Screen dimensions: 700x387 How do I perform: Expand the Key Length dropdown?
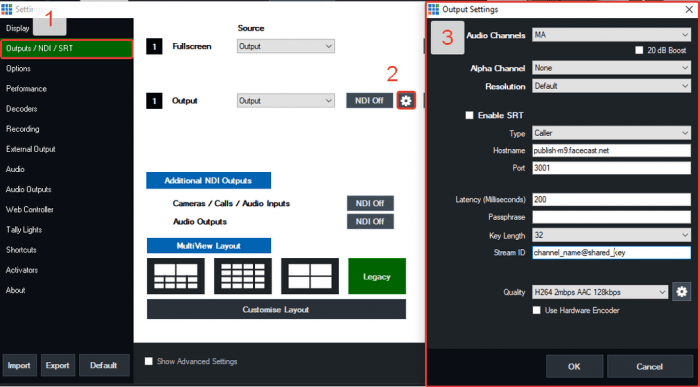pos(611,235)
